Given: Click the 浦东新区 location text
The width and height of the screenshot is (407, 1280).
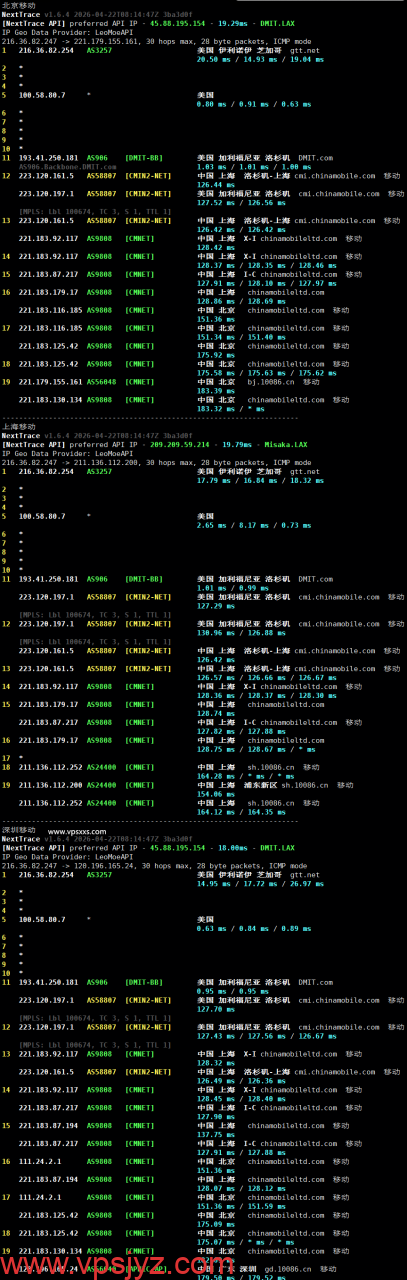Looking at the screenshot, I should [x=262, y=784].
